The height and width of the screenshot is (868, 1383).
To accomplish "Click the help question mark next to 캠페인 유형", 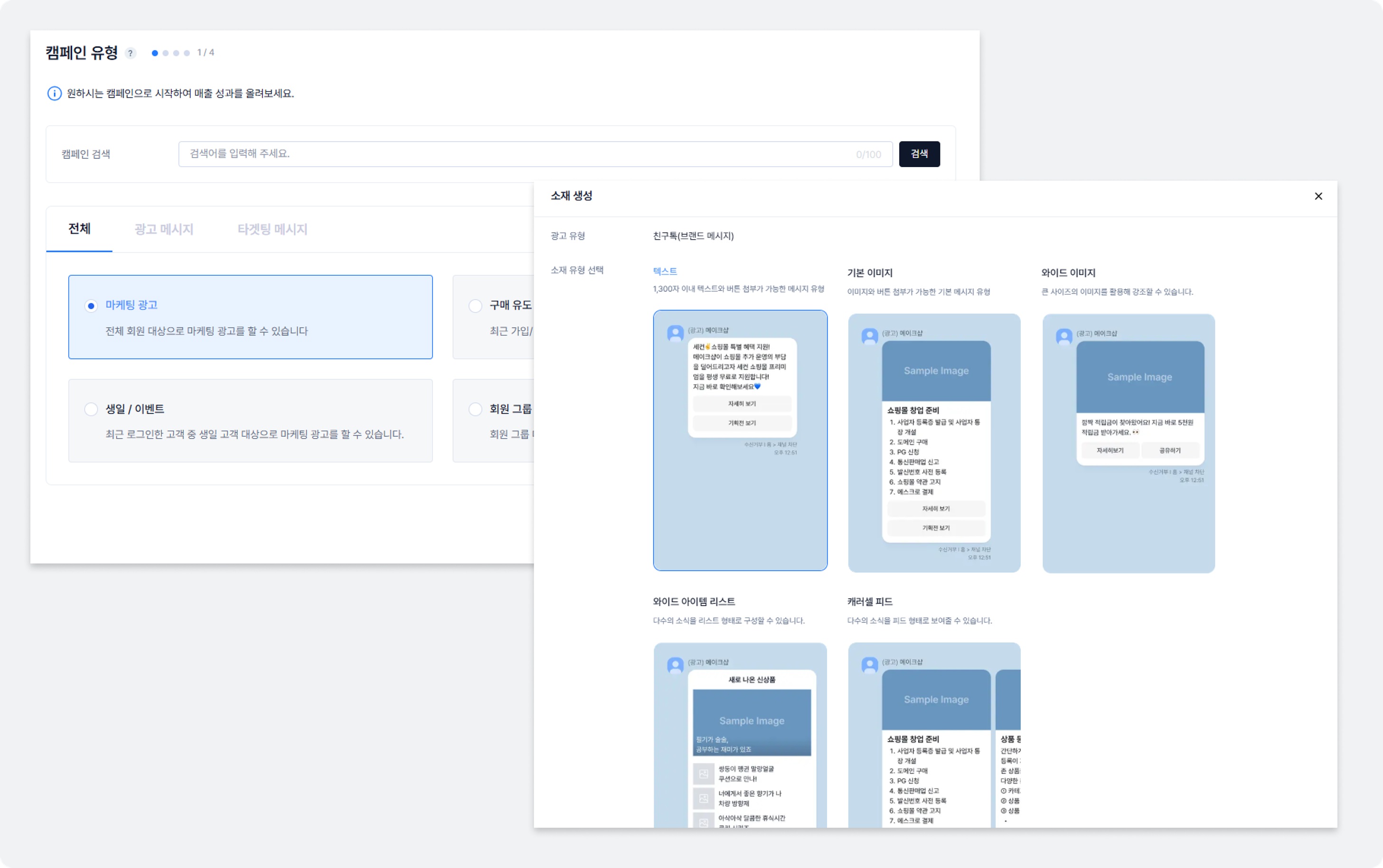I will pos(130,53).
